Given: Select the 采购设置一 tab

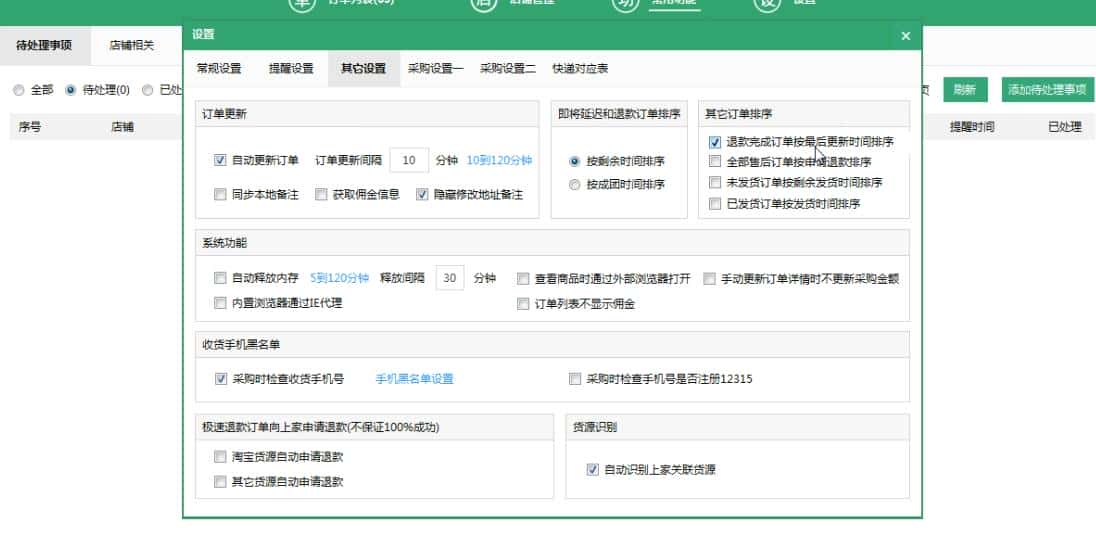Looking at the screenshot, I should [x=435, y=69].
